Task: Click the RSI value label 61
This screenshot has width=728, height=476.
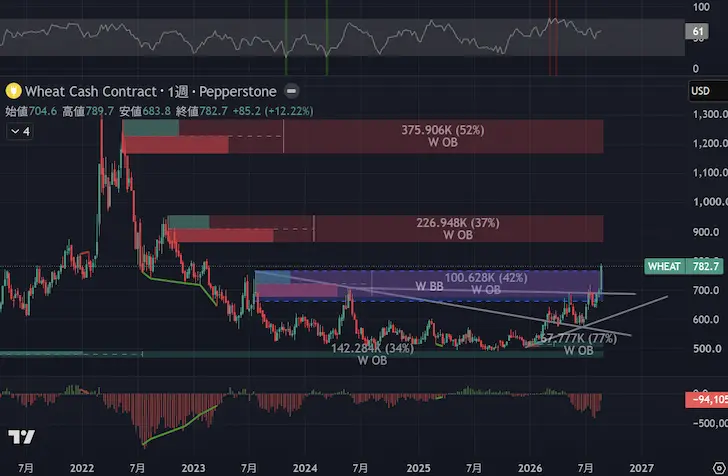Action: tap(697, 32)
